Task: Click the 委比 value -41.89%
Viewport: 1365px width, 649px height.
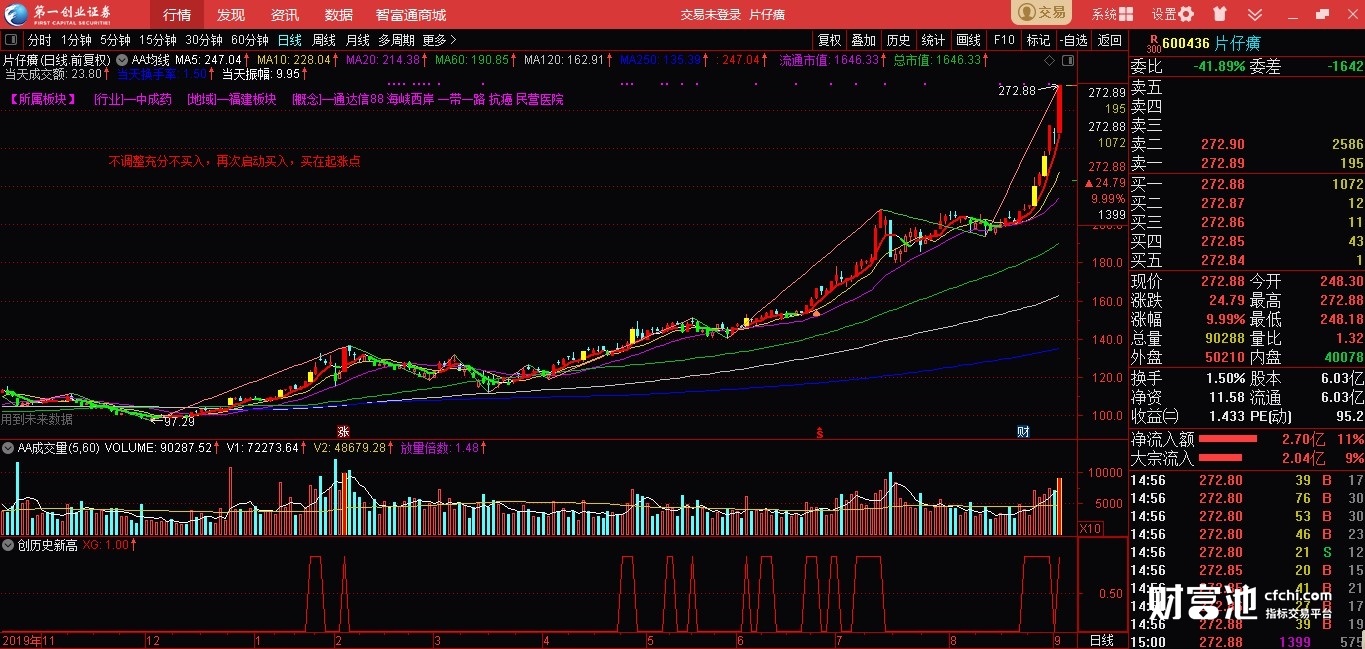Action: (1219, 67)
